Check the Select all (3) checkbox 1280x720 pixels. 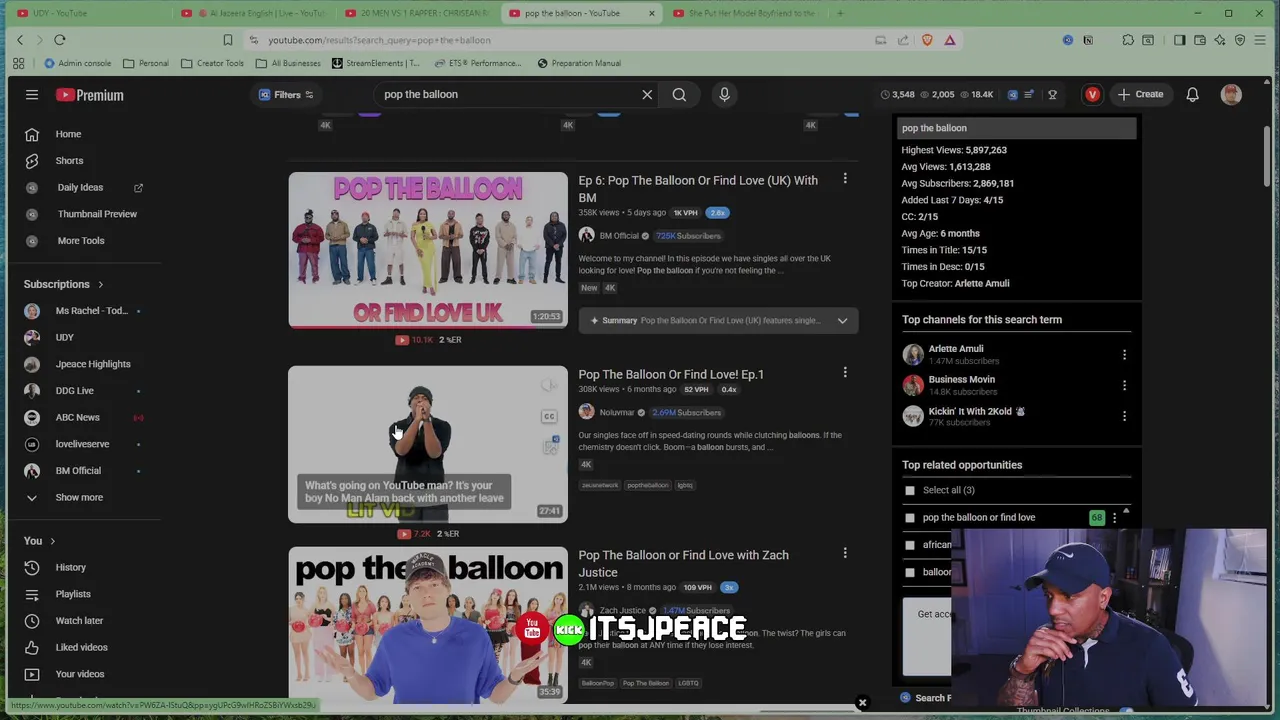tap(909, 490)
